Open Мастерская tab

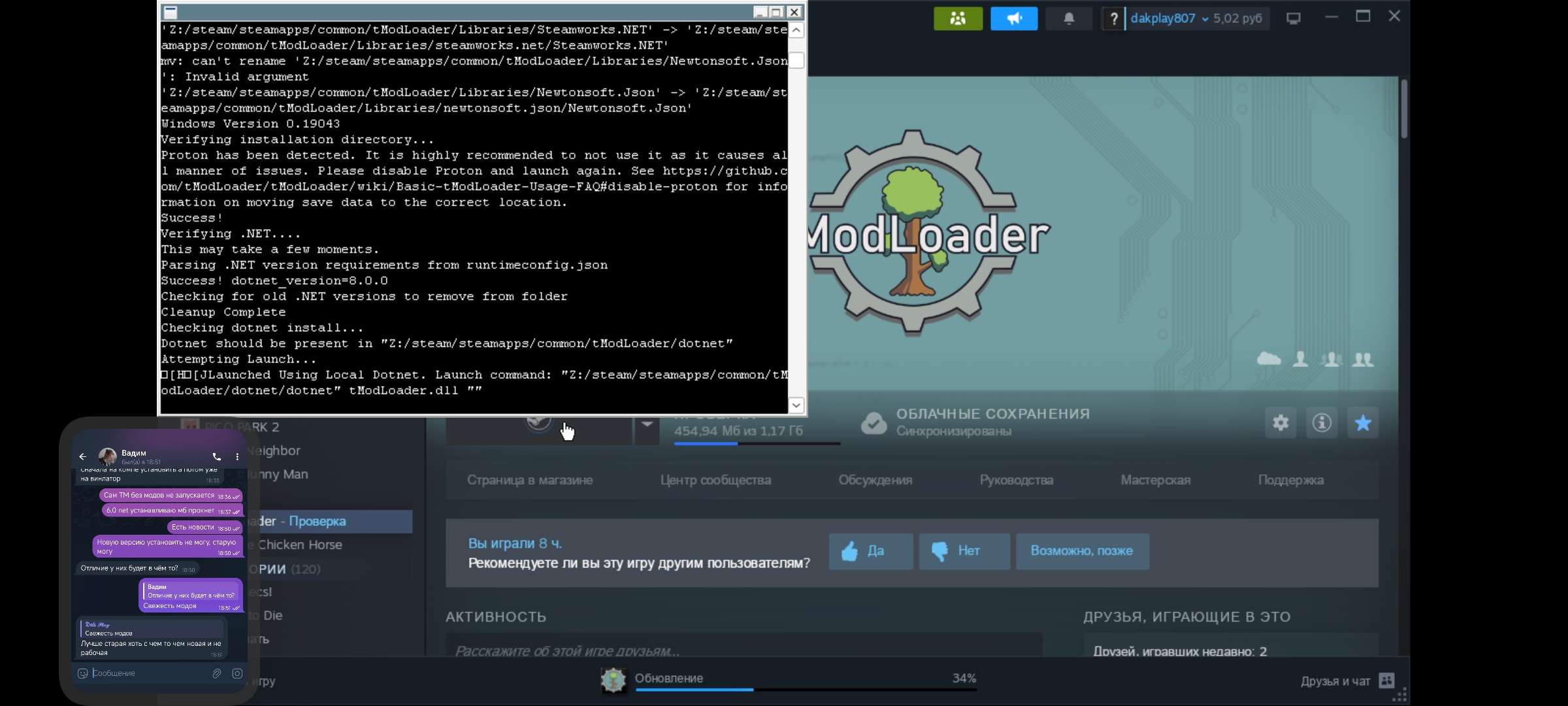click(1155, 480)
